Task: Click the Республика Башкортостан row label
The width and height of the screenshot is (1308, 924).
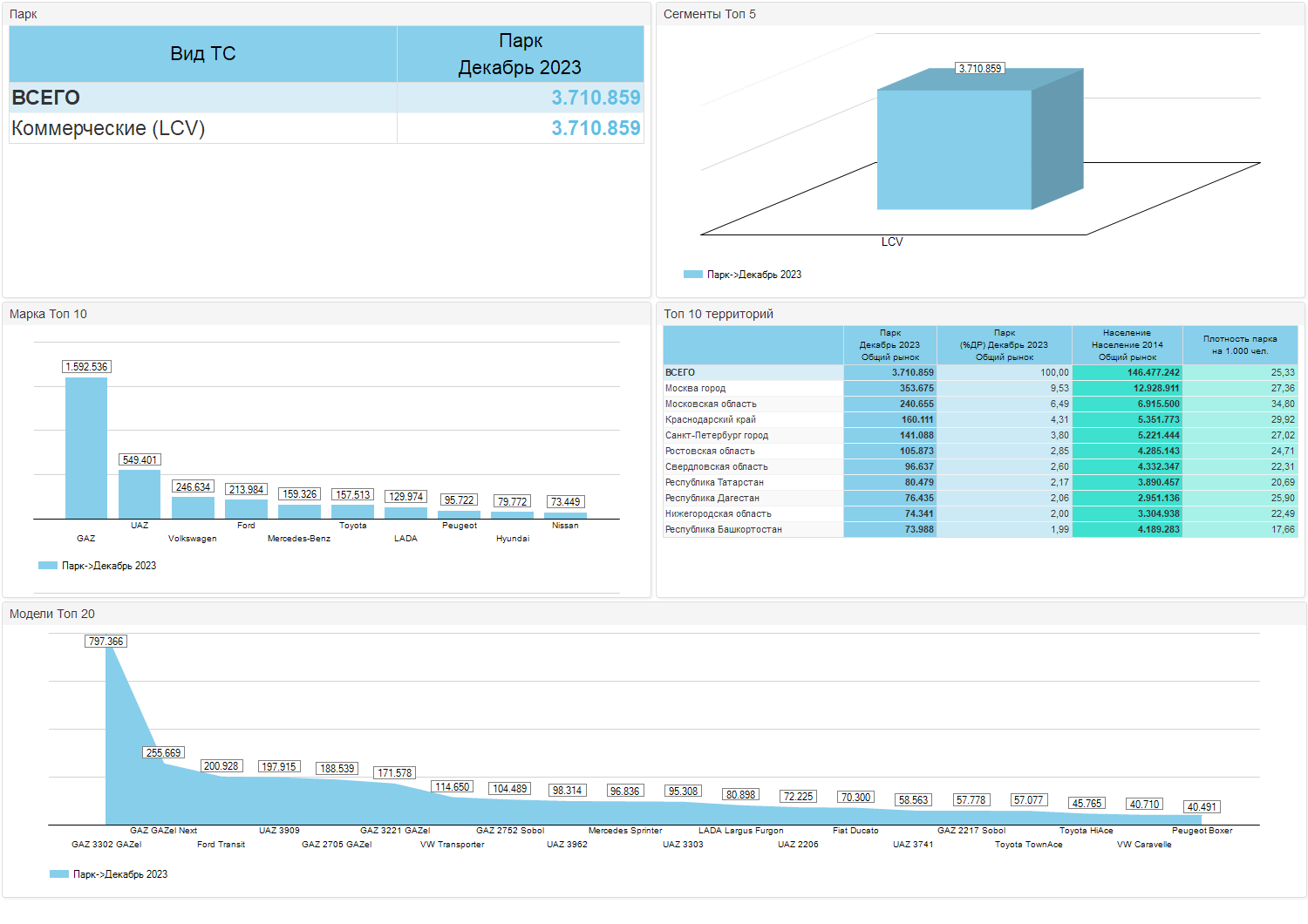Action: (723, 530)
